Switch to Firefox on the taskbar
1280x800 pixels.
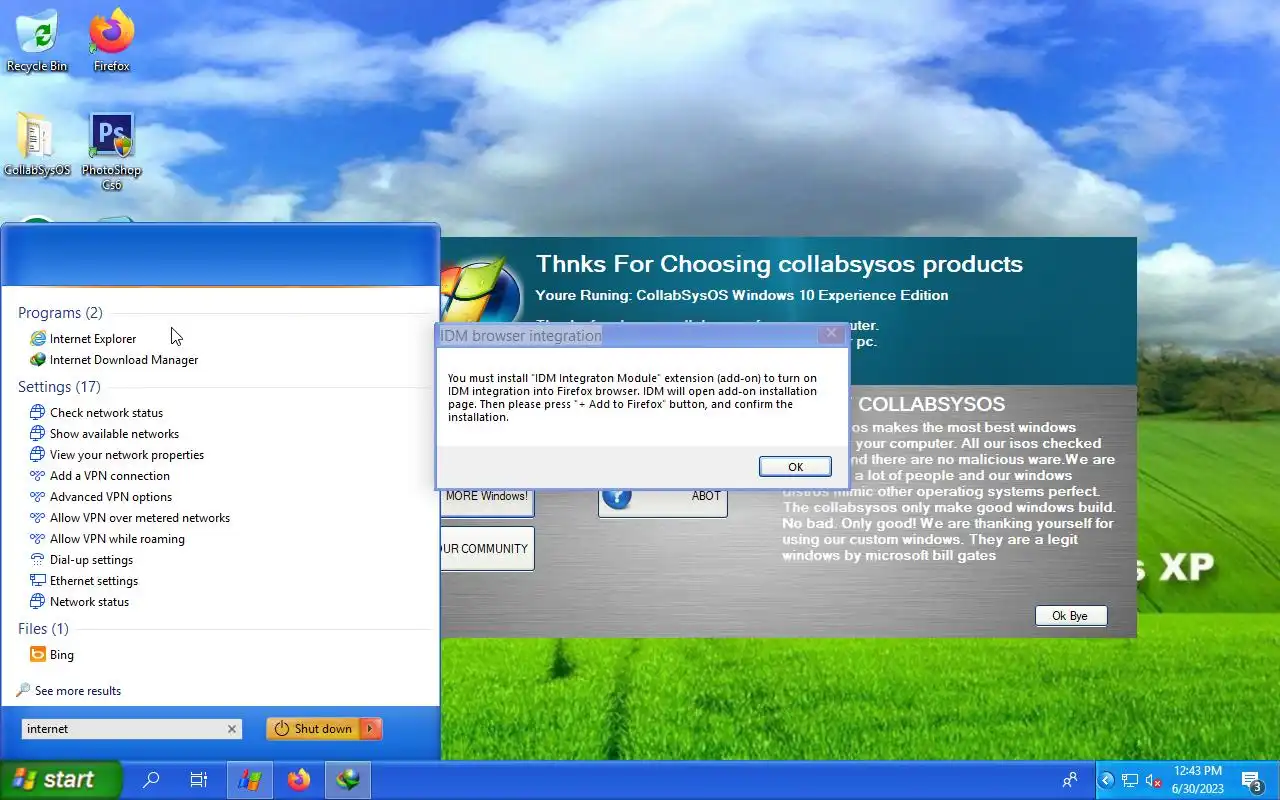299,780
